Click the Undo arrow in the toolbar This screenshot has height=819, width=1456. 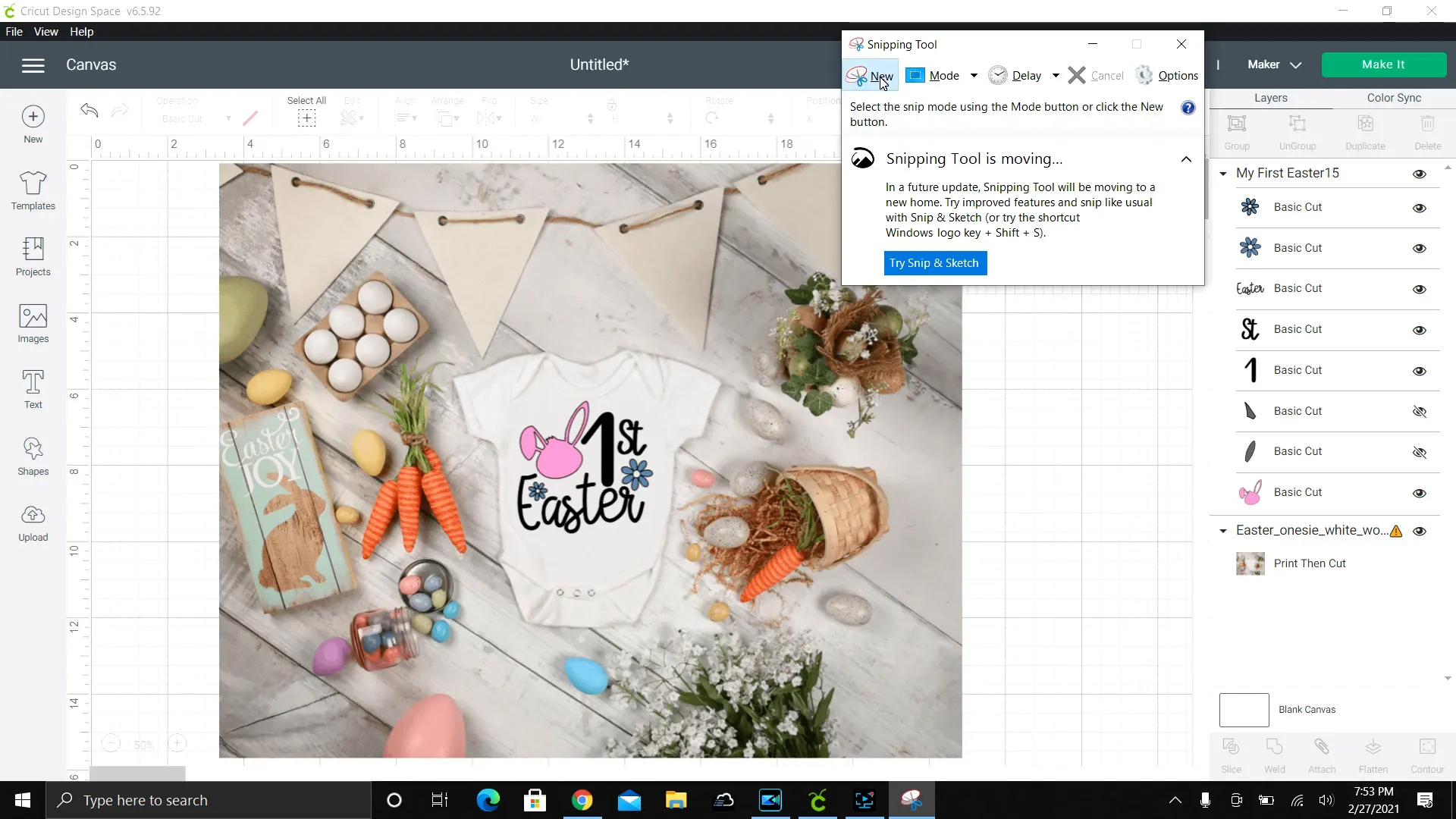point(89,111)
